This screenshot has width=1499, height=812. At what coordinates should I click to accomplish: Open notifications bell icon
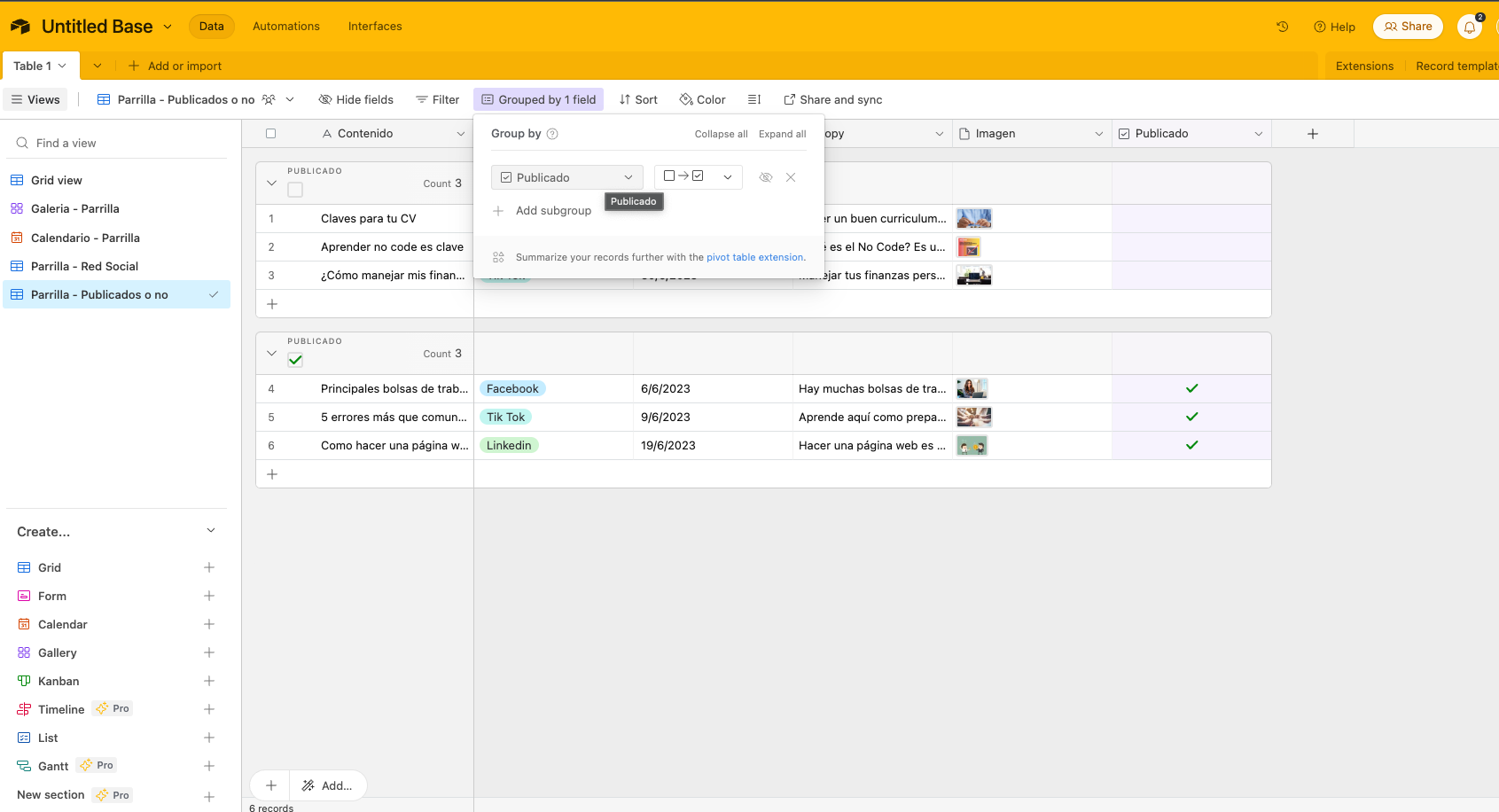1469,27
